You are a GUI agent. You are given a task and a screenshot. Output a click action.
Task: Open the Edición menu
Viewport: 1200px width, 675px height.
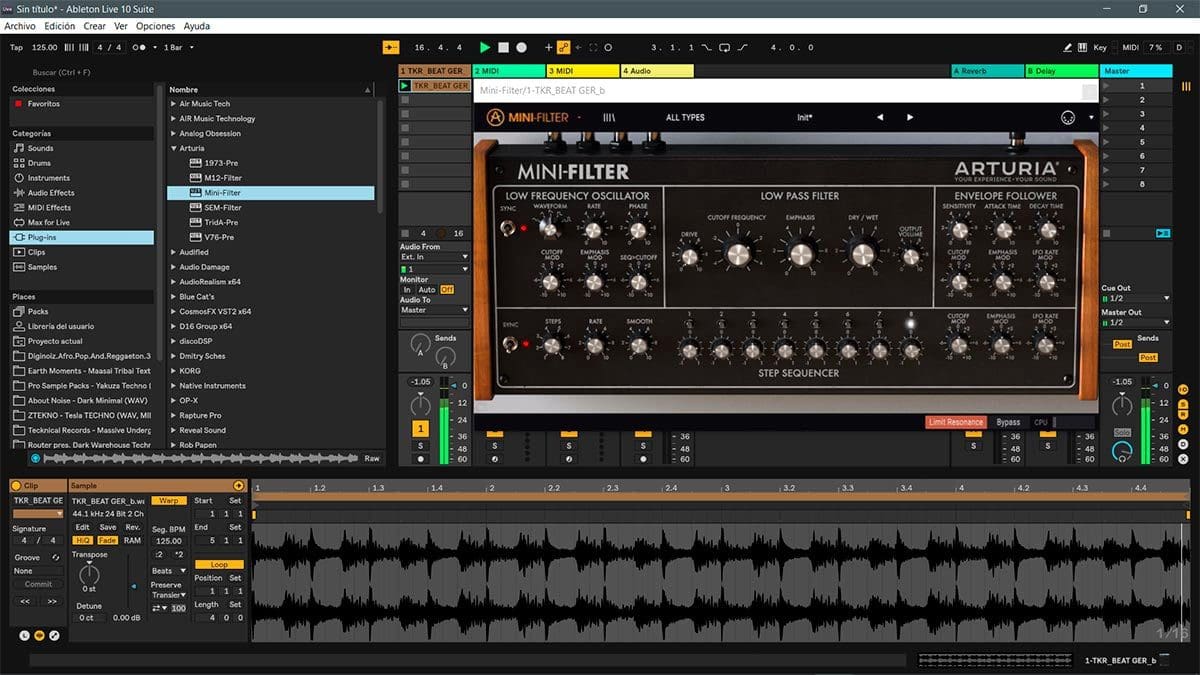(59, 26)
